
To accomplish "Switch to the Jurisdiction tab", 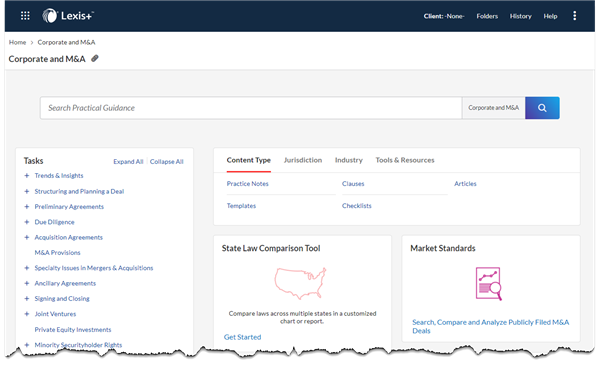I will 303,160.
